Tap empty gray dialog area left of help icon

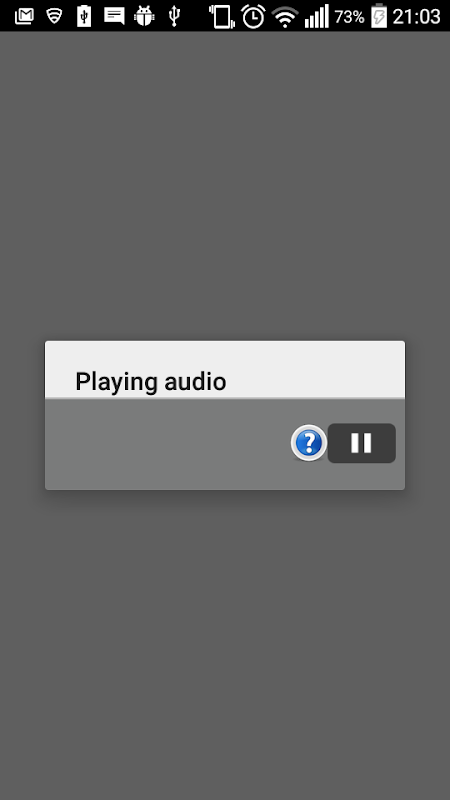point(168,444)
